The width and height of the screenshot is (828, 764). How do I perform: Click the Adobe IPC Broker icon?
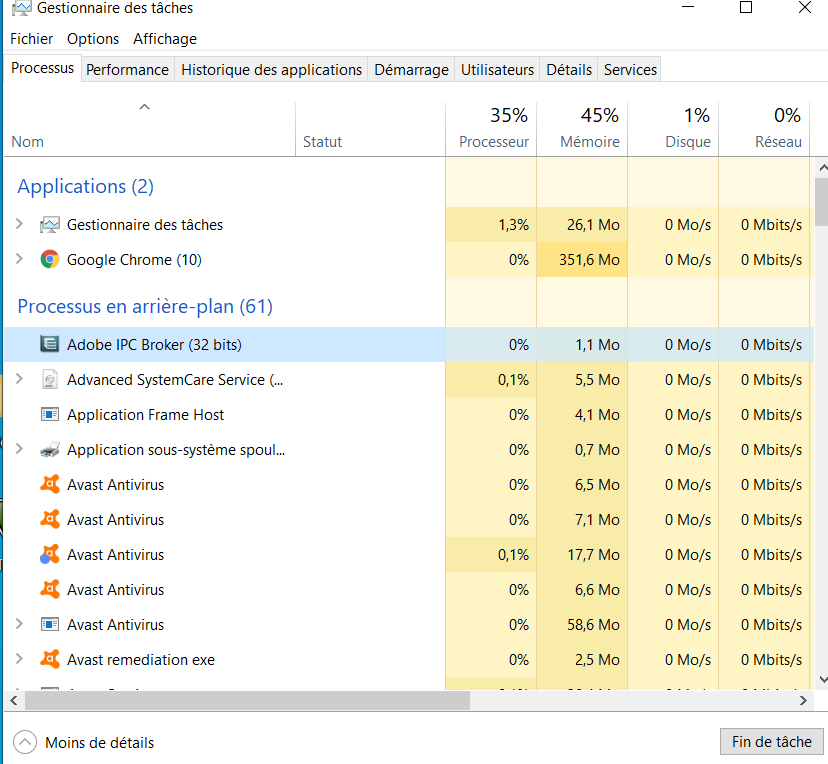(x=50, y=345)
